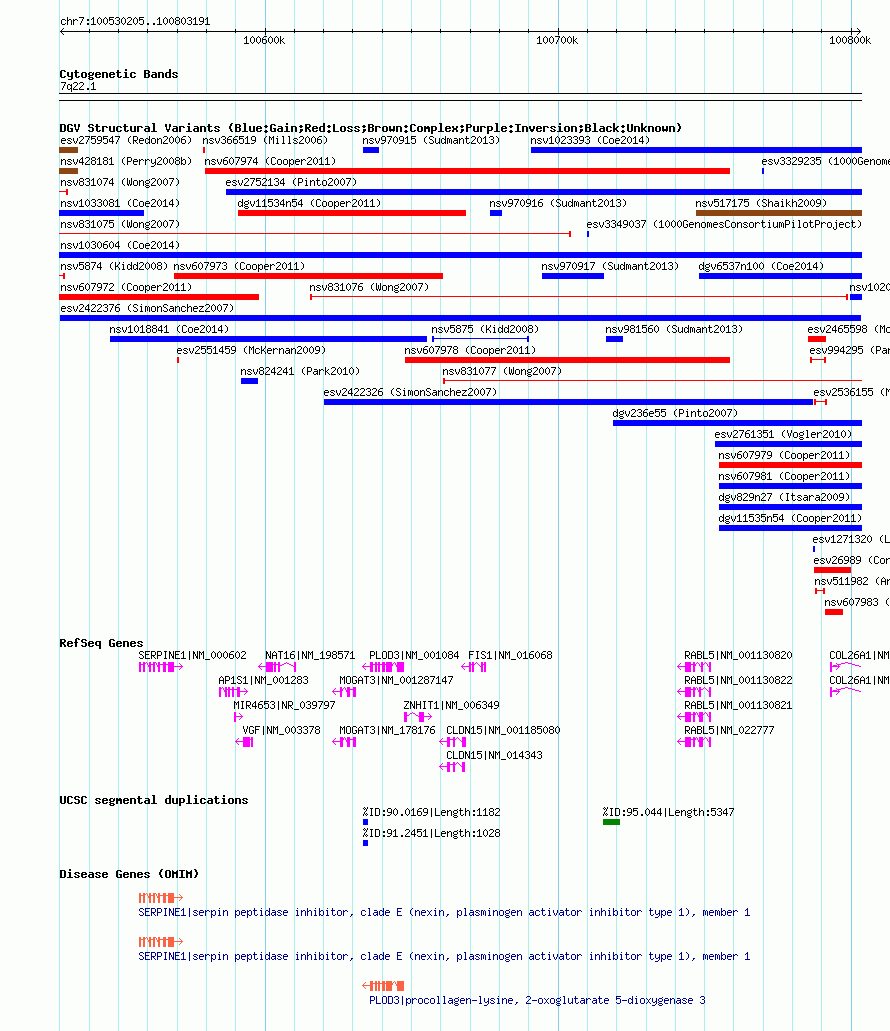Click the esv2422326 (SimonSanchez2007) label

[410, 393]
